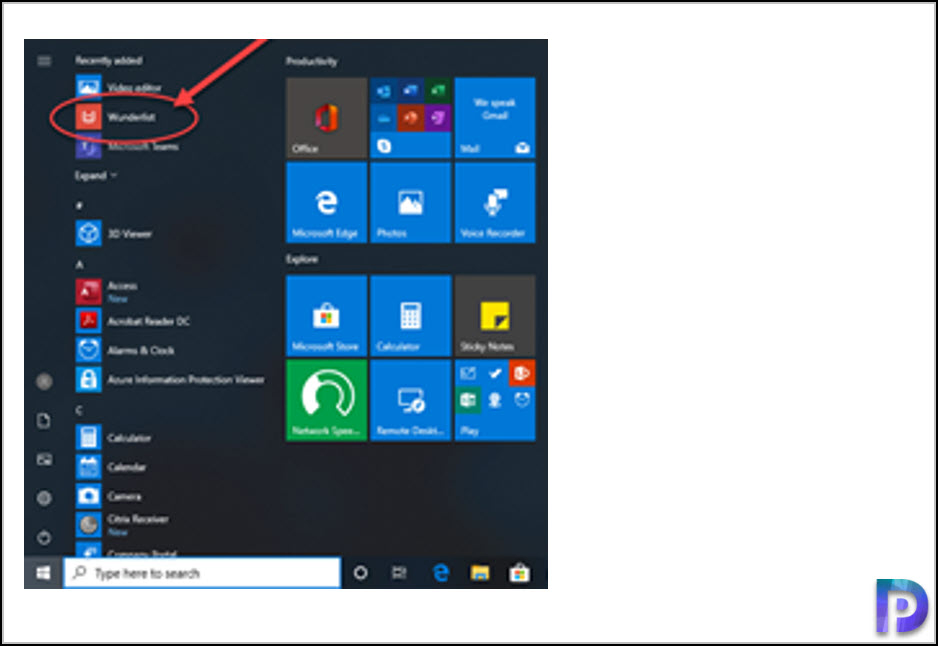Launch the Network Speed Test tile
The height and width of the screenshot is (646, 938).
click(x=327, y=400)
